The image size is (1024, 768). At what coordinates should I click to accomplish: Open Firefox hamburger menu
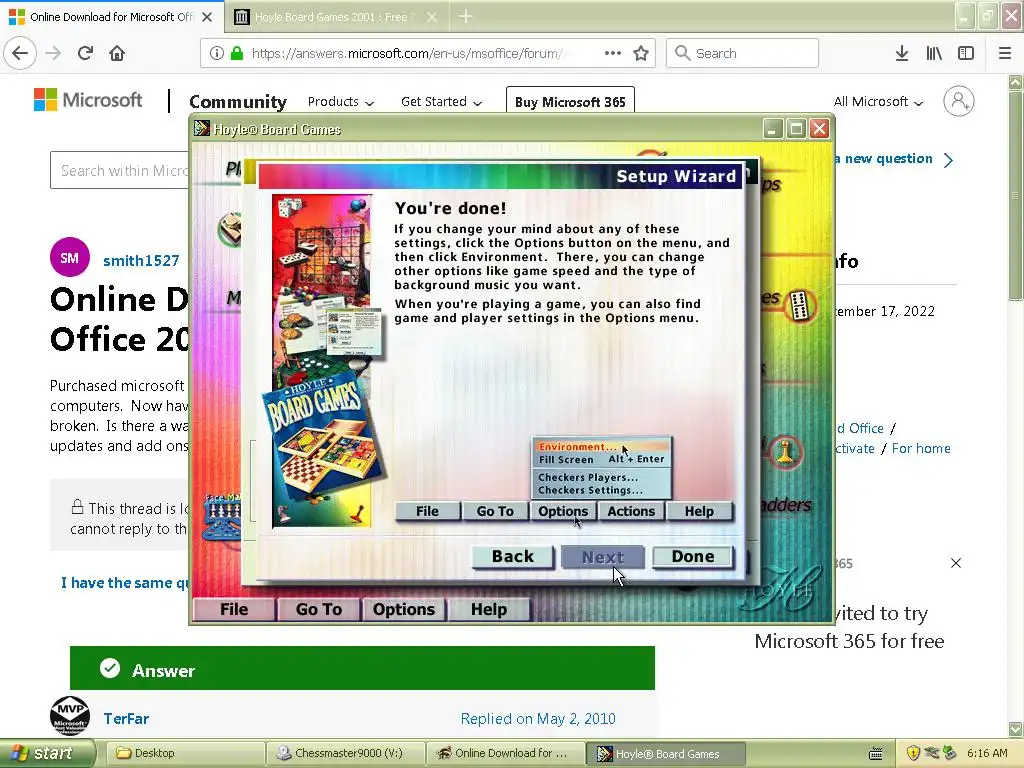(x=1005, y=53)
